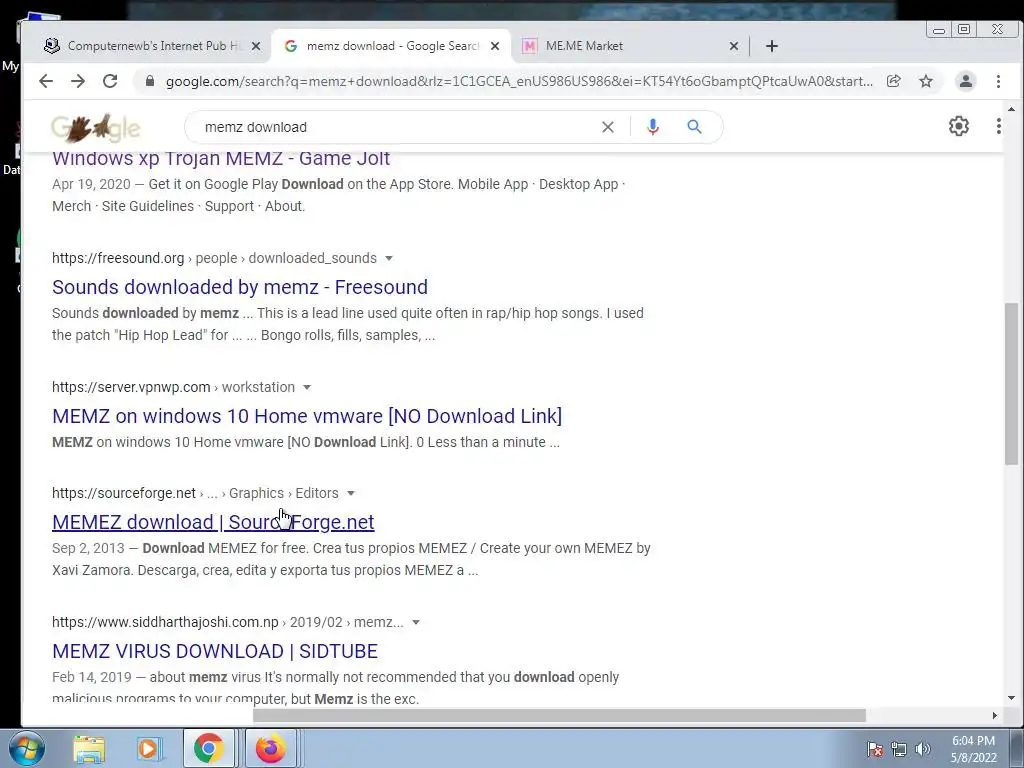Open MEMEZ download SourceForge.net result

tap(213, 522)
